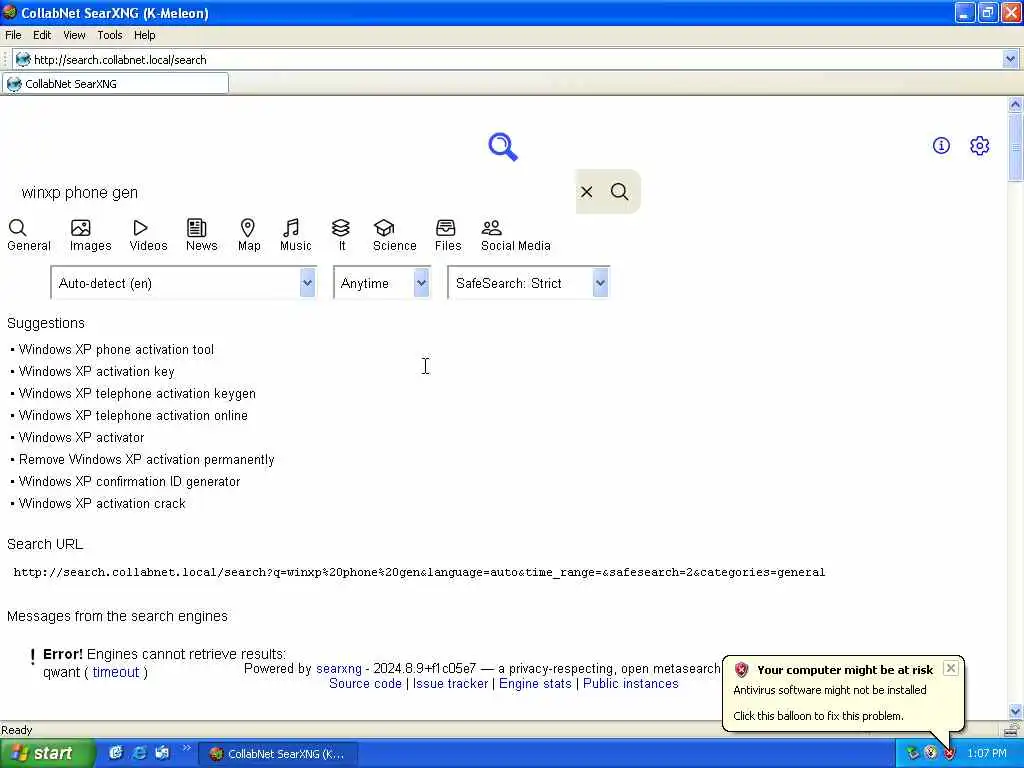The height and width of the screenshot is (768, 1024).
Task: Select the CollabNet SearXNG browser tab
Action: (115, 84)
